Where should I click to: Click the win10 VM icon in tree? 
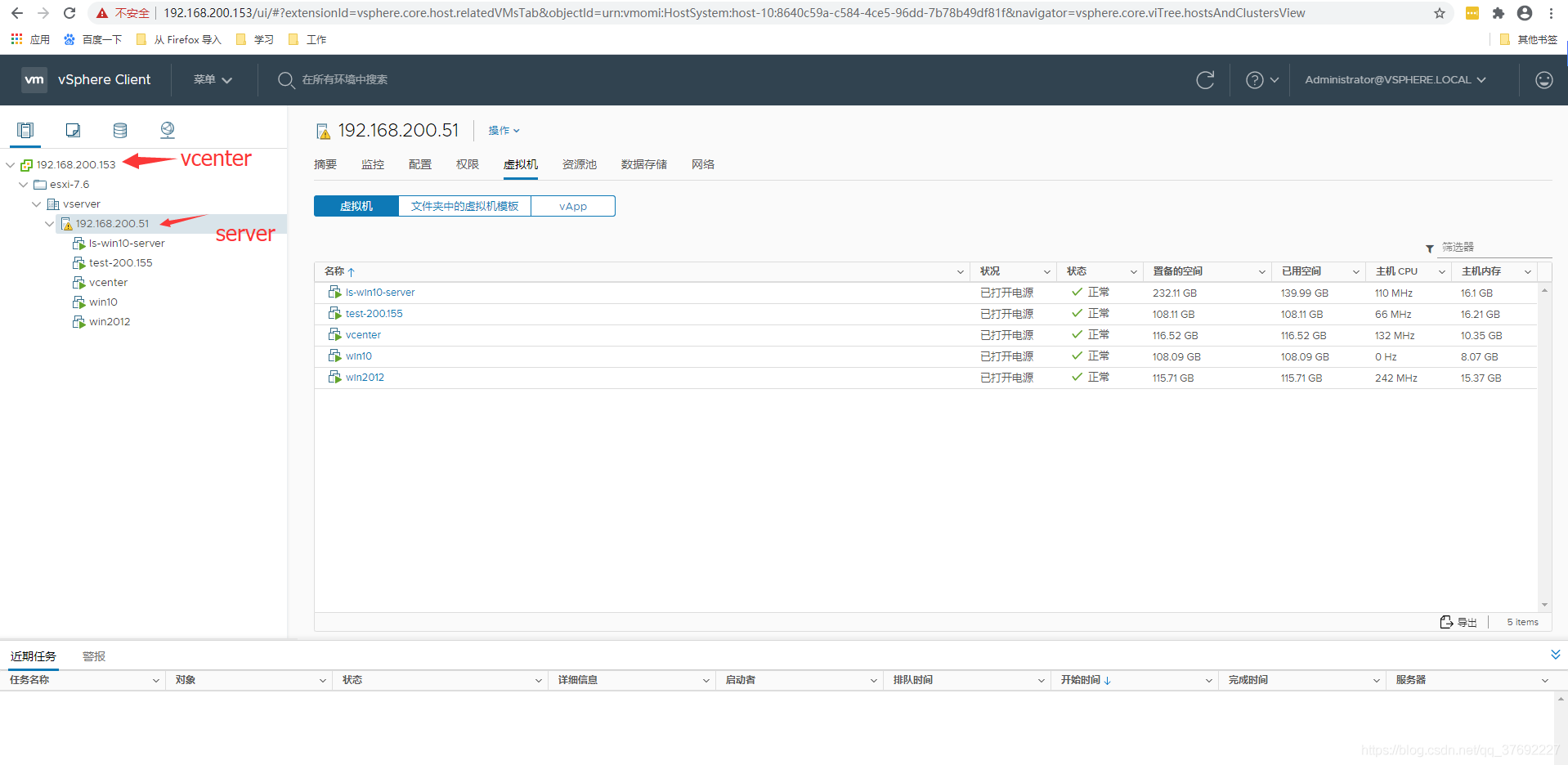tap(78, 302)
